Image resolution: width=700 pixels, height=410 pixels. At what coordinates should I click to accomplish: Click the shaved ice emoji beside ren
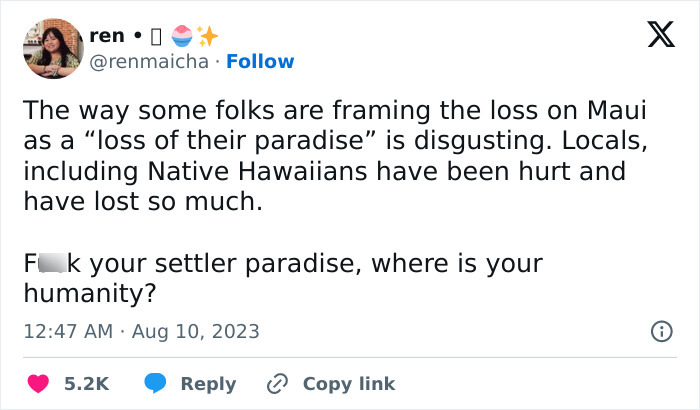tap(181, 36)
